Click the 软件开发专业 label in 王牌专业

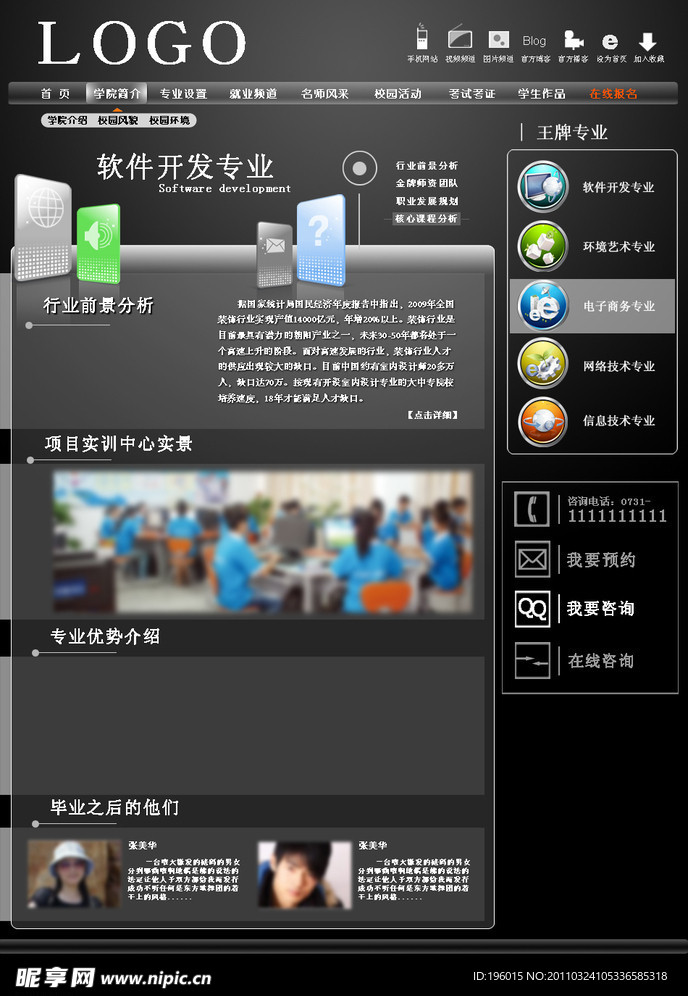tap(619, 187)
